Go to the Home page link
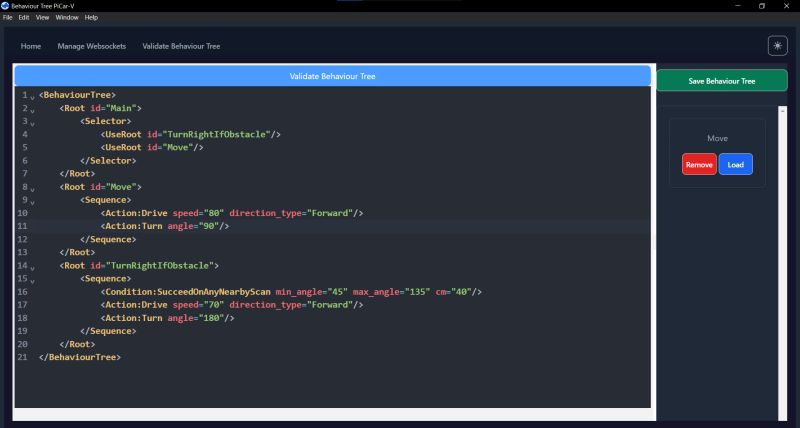Image resolution: width=800 pixels, height=428 pixels. (31, 46)
